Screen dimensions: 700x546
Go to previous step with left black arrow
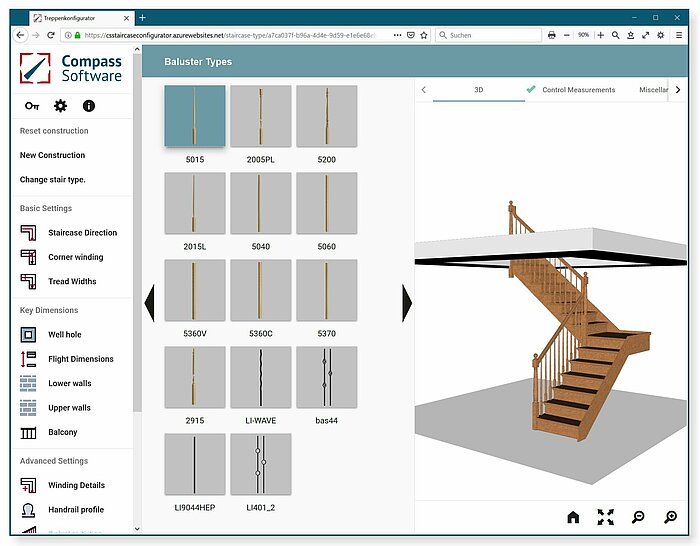click(x=150, y=303)
